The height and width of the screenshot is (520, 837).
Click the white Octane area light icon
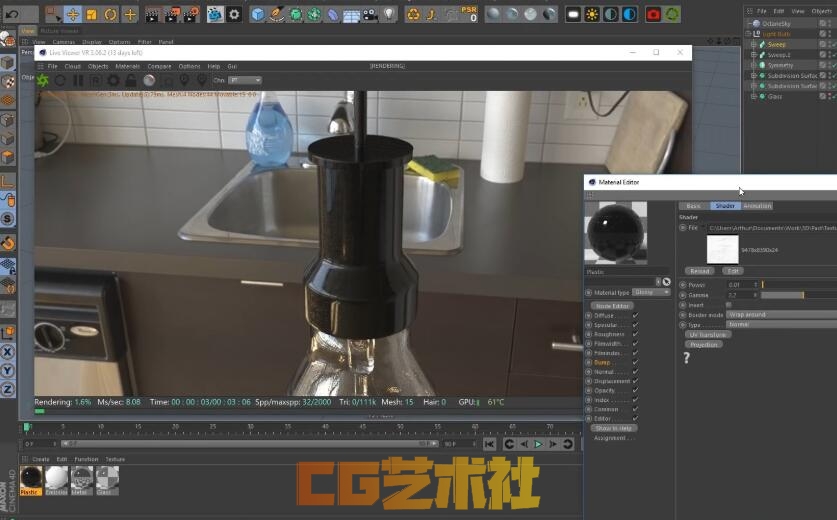click(x=573, y=14)
